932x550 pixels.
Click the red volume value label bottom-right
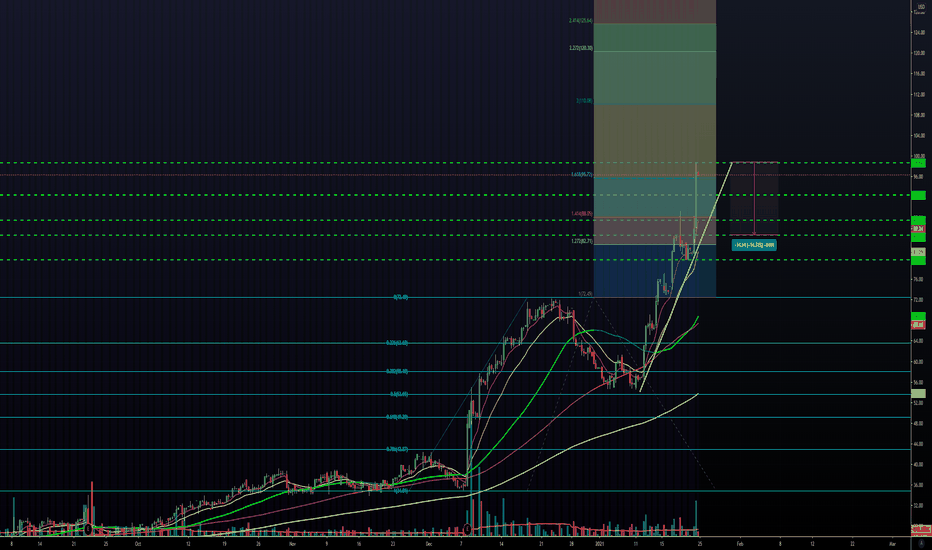(920, 529)
